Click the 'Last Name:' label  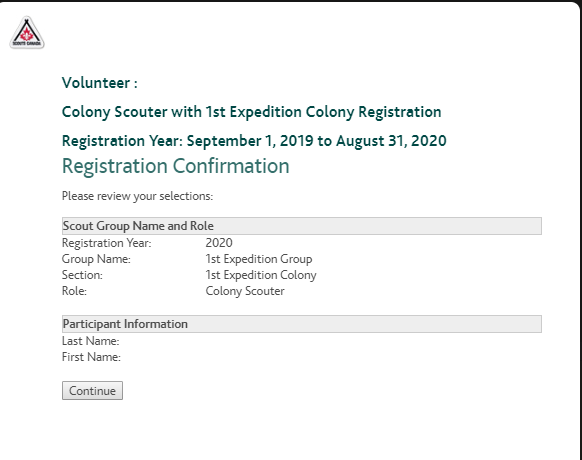(x=91, y=341)
